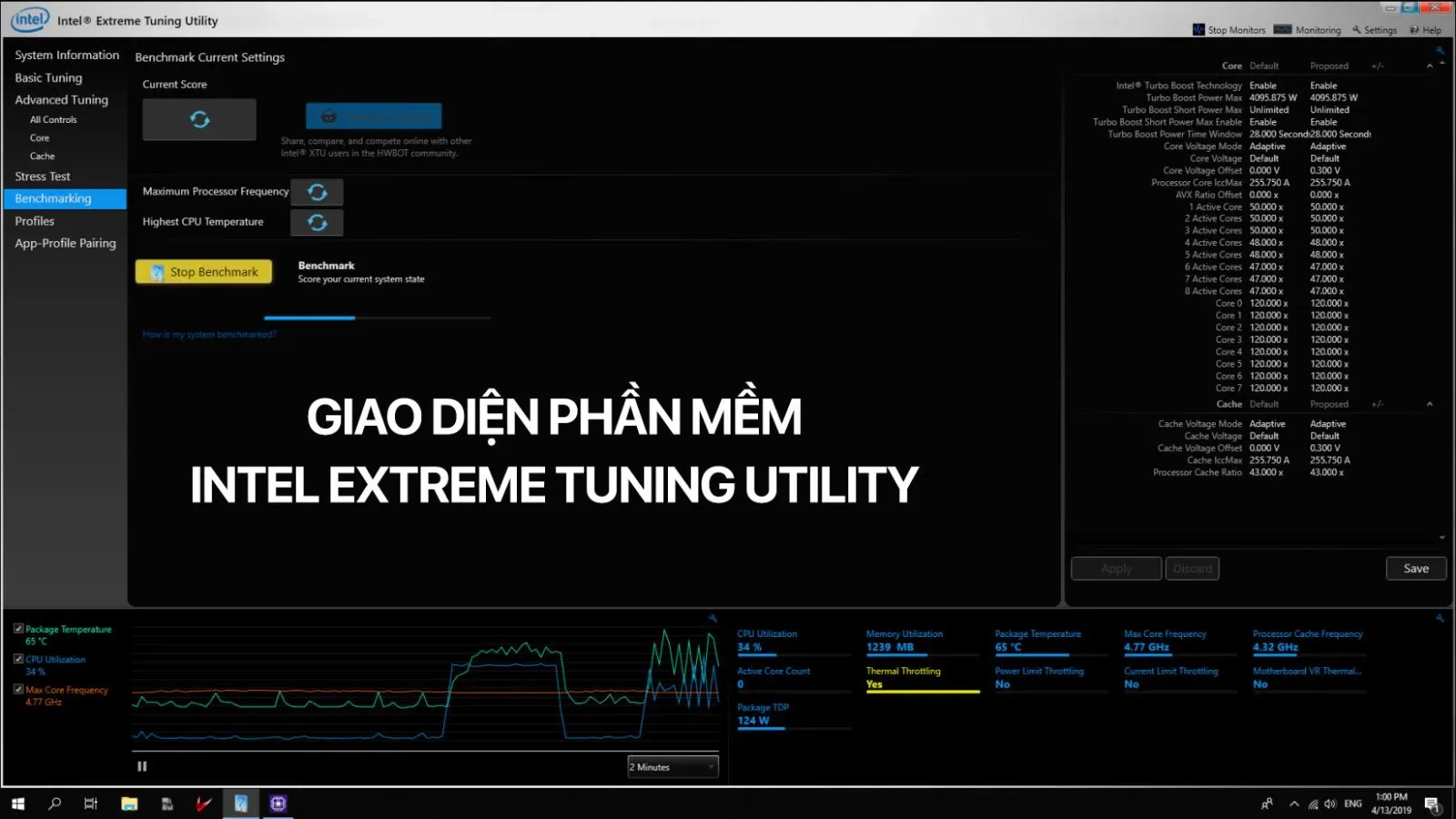Click wrench icon above Core settings panel
Viewport: 1456px width, 819px height.
[x=1440, y=50]
